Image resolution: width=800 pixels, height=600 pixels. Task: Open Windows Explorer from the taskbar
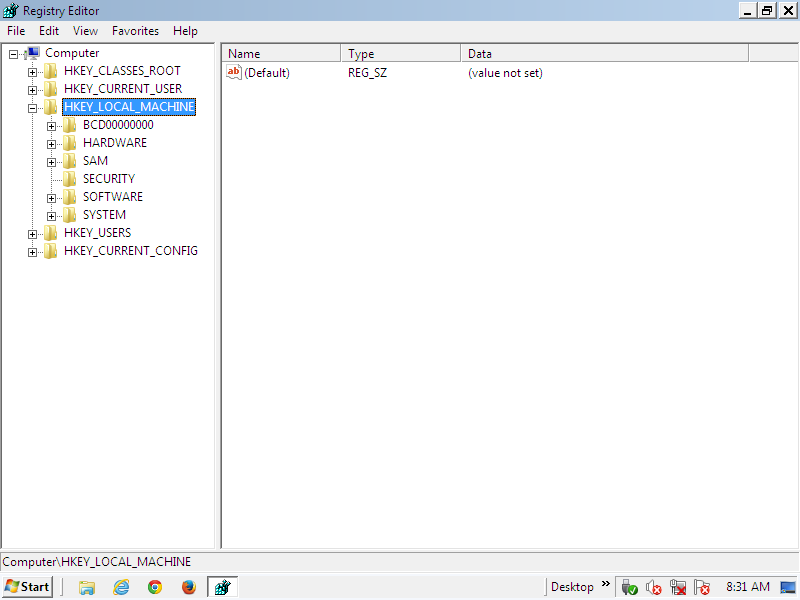click(x=87, y=587)
